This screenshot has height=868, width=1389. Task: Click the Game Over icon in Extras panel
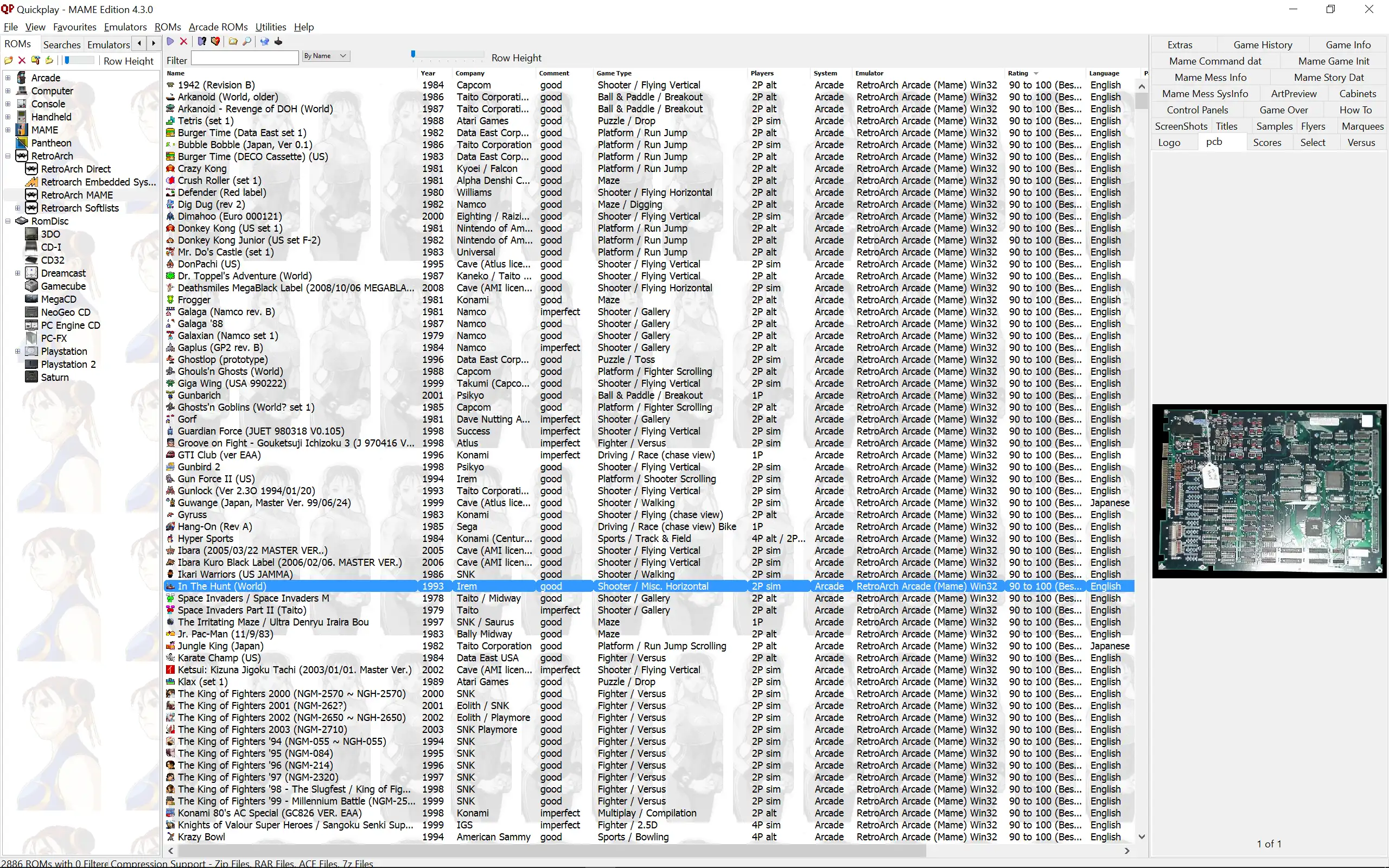tap(1284, 109)
